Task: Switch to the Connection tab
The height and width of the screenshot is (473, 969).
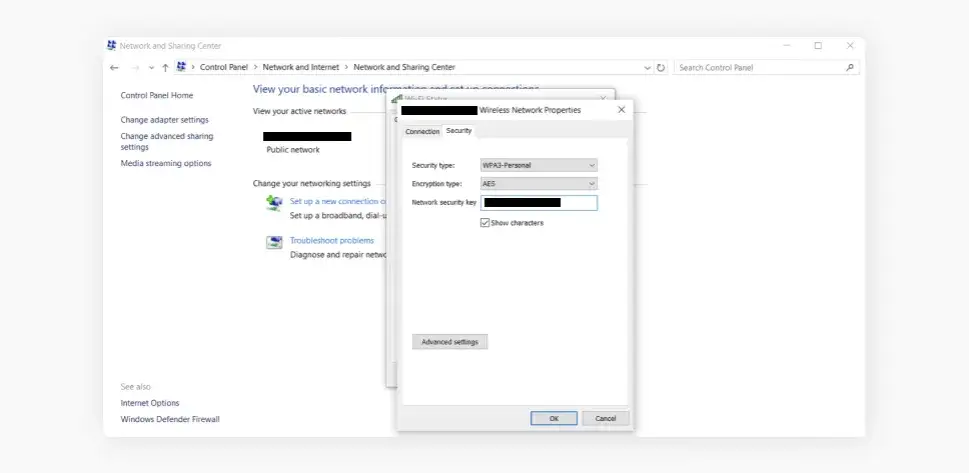Action: point(422,132)
